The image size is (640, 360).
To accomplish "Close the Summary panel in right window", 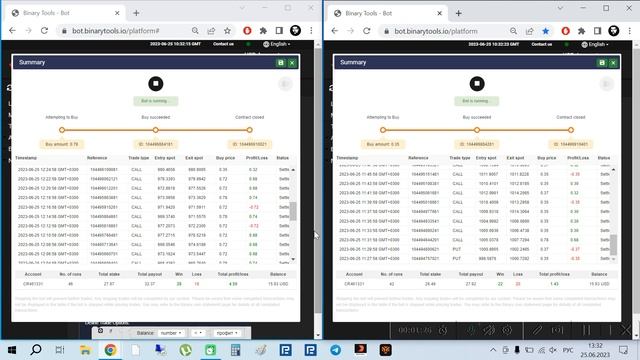I will (x=613, y=62).
